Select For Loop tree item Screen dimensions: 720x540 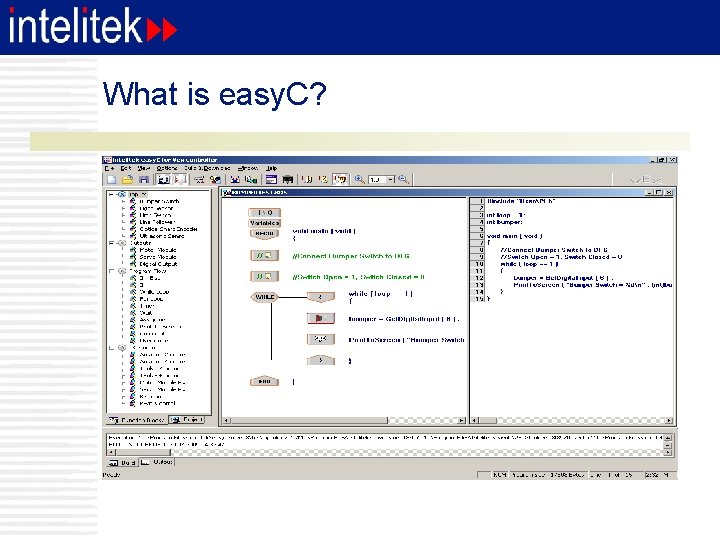152,299
